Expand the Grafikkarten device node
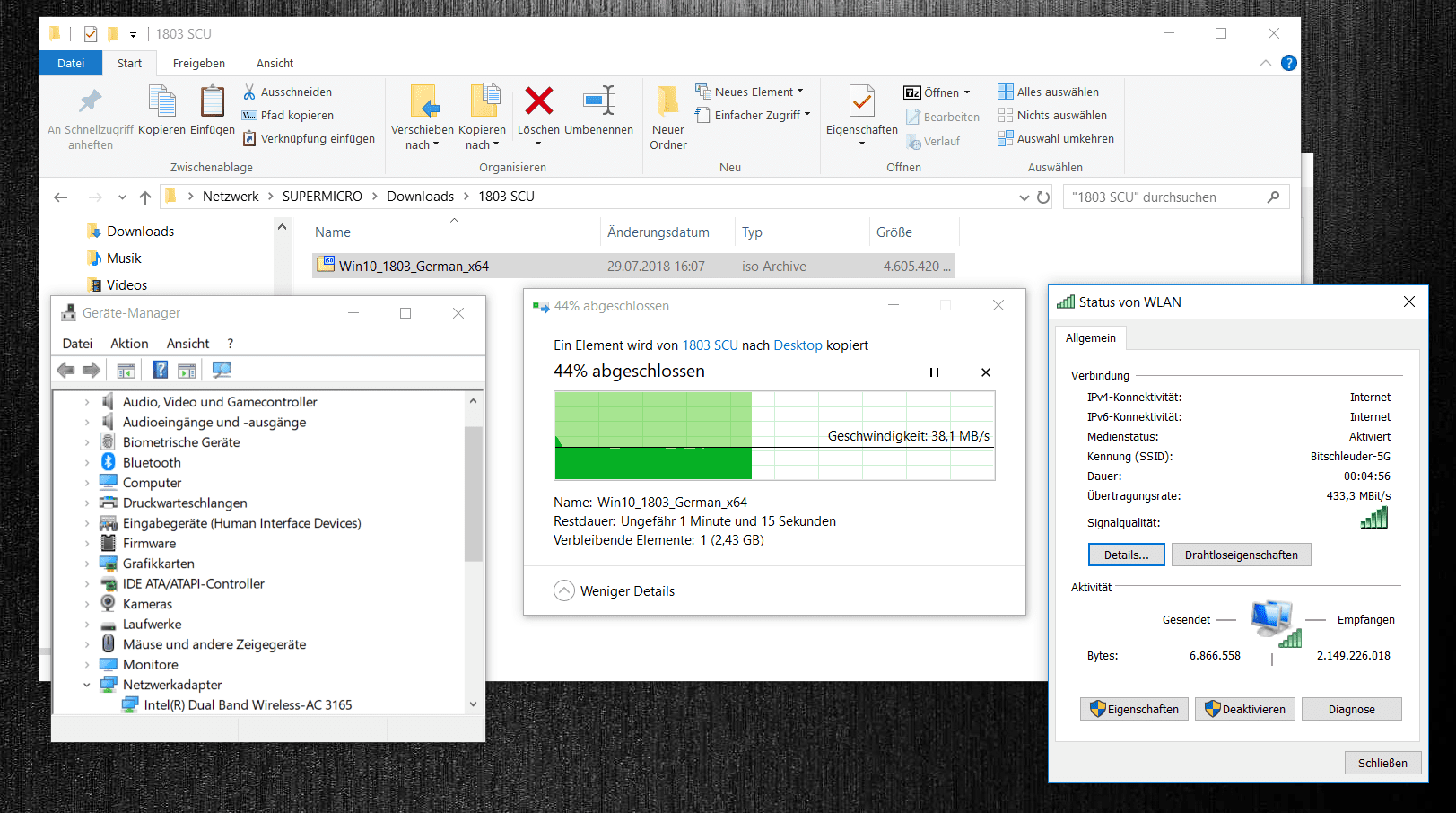This screenshot has height=813, width=1456. tap(87, 564)
